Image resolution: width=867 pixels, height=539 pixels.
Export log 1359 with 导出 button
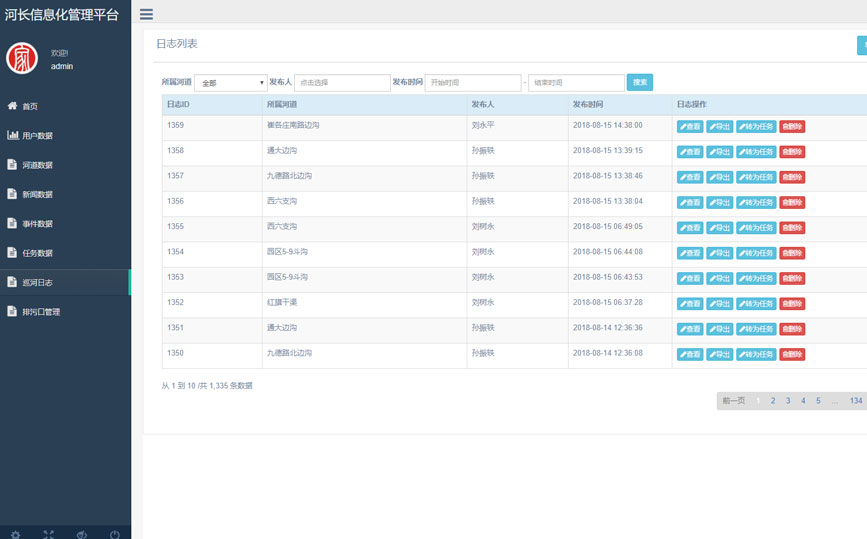(720, 127)
